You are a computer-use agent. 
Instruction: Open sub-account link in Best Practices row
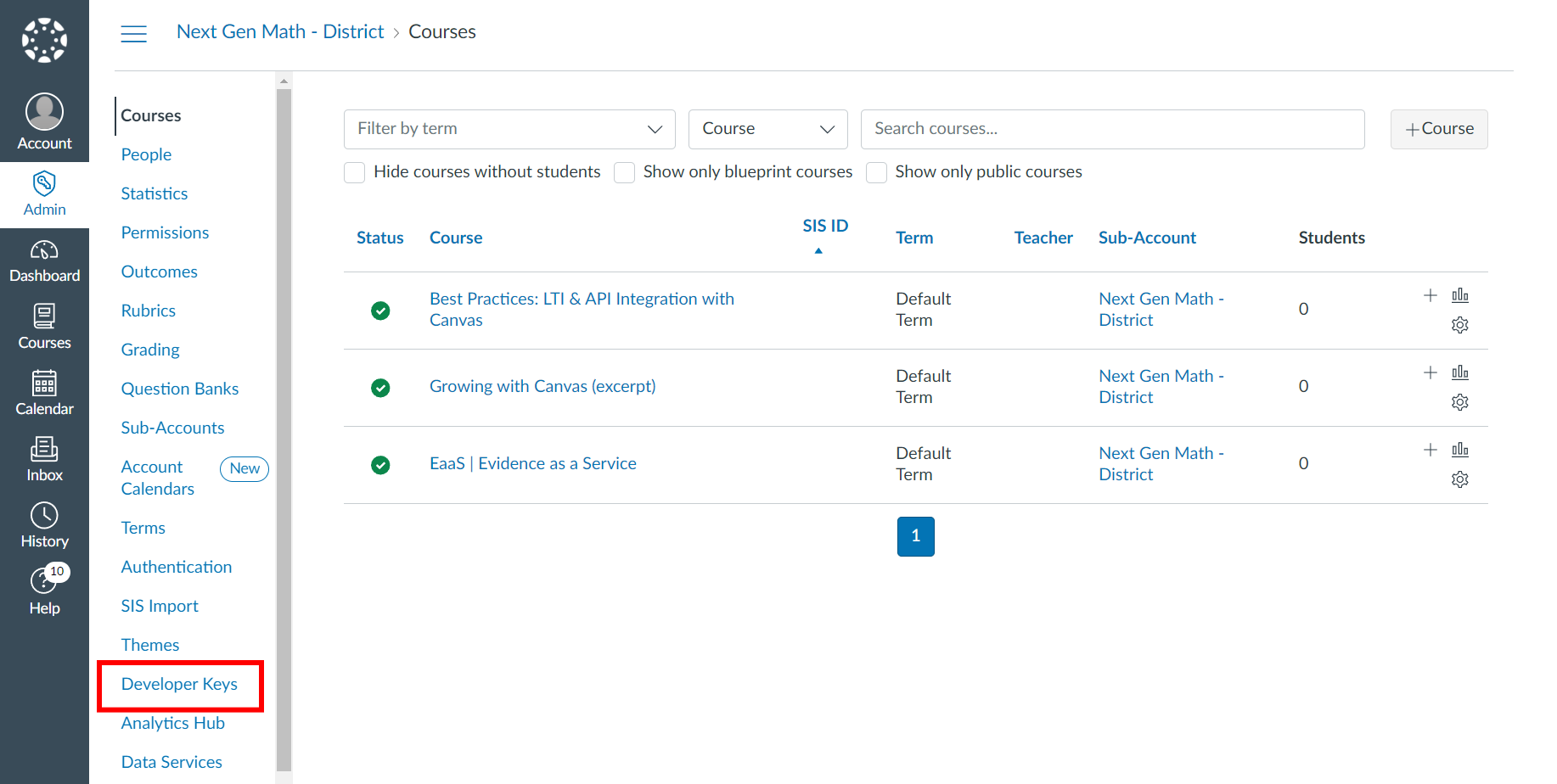point(1161,310)
